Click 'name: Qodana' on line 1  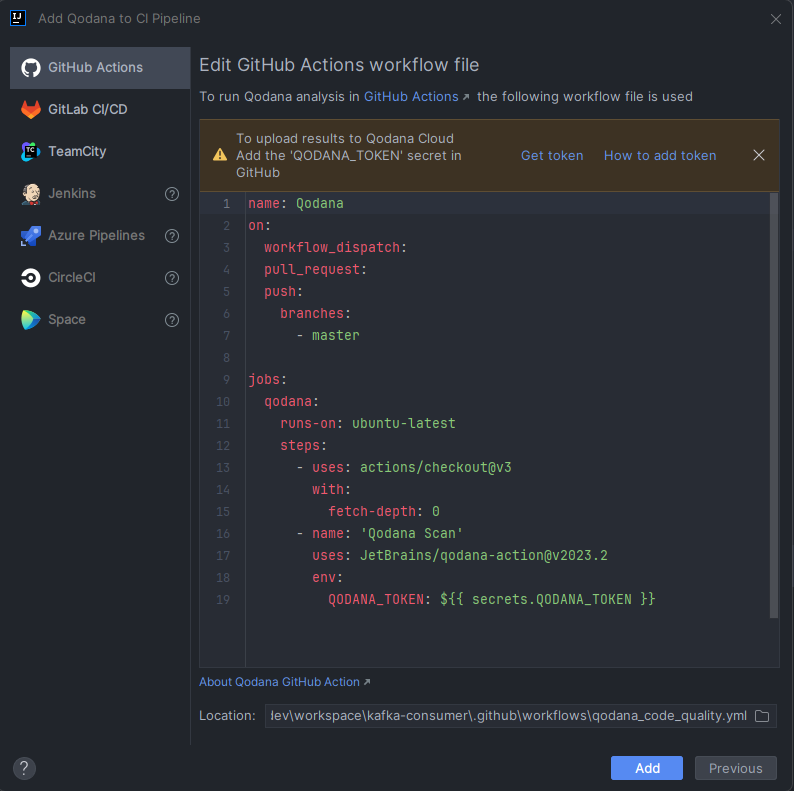296,204
